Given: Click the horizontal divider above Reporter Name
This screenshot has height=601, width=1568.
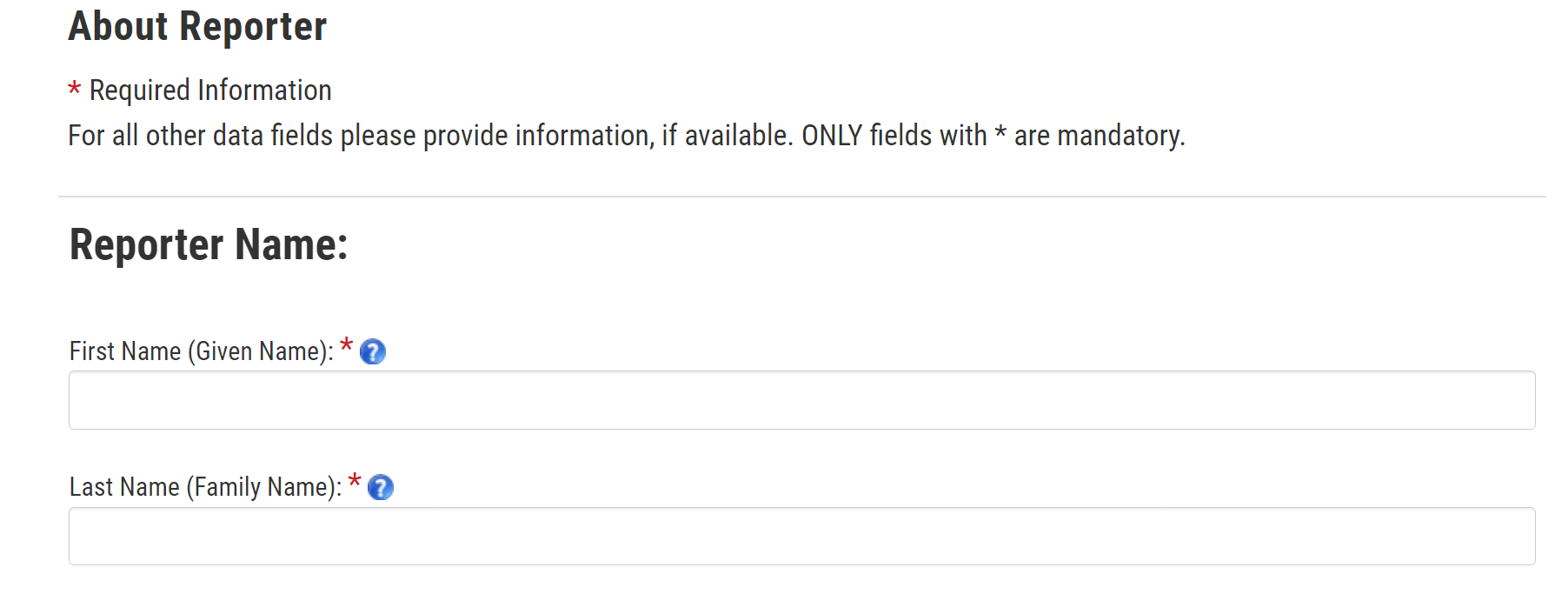Looking at the screenshot, I should pyautogui.click(x=801, y=197).
